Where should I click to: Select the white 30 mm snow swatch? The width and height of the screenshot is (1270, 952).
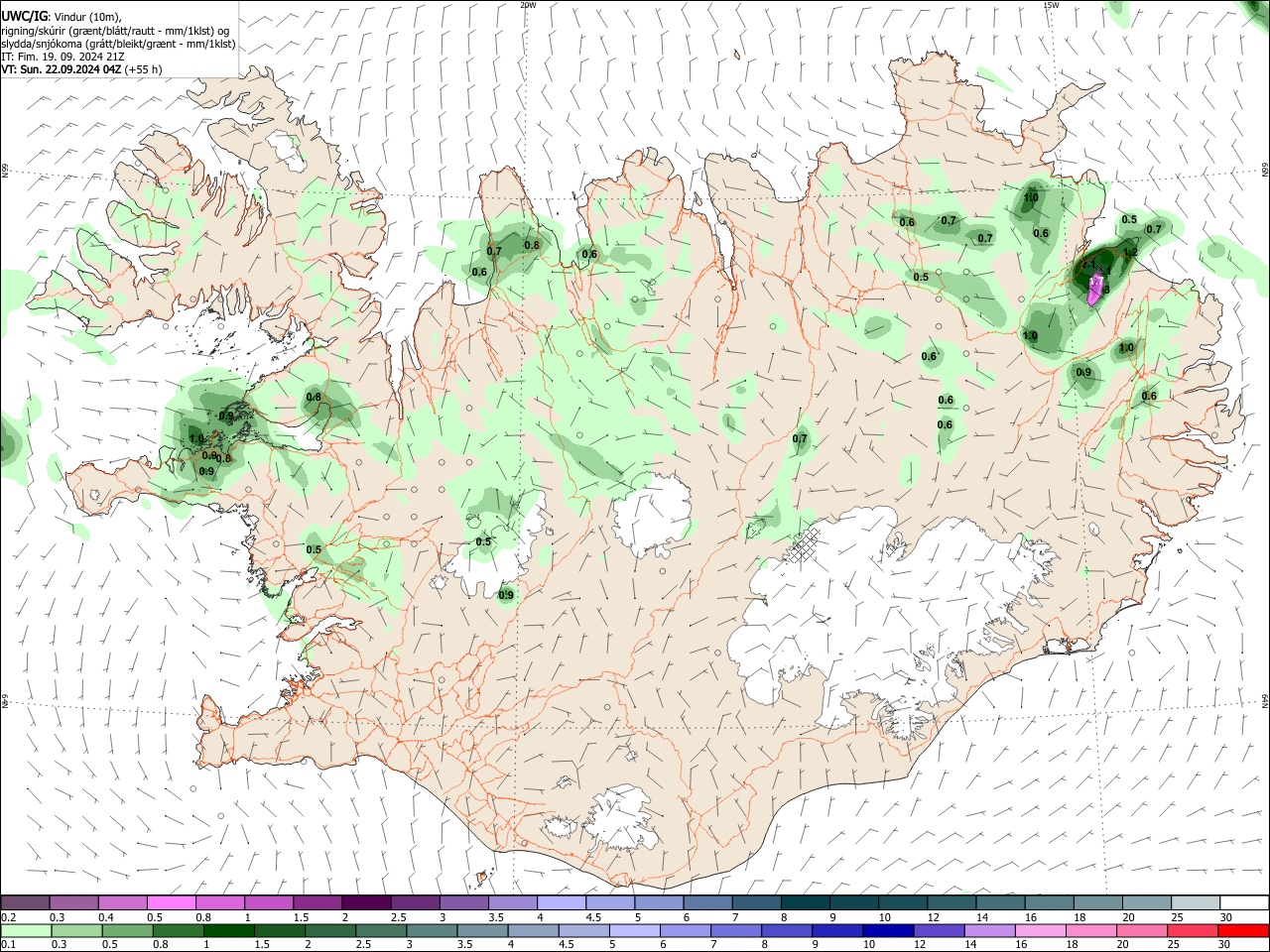tap(1244, 902)
